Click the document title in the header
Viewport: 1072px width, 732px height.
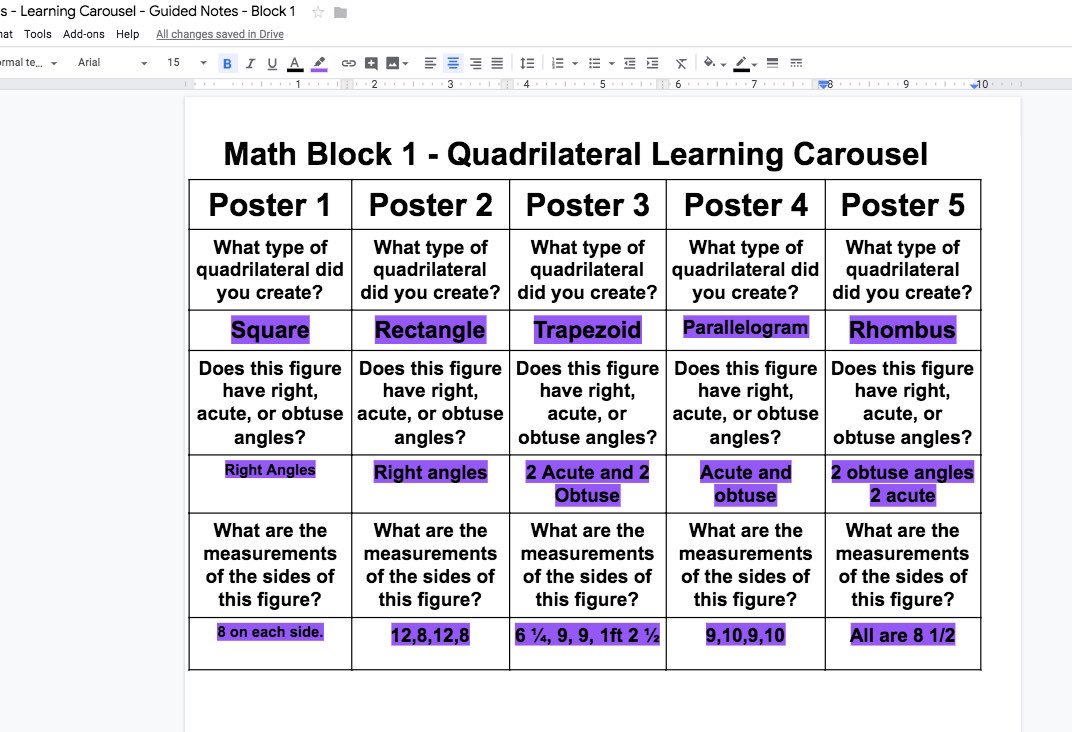(x=148, y=12)
